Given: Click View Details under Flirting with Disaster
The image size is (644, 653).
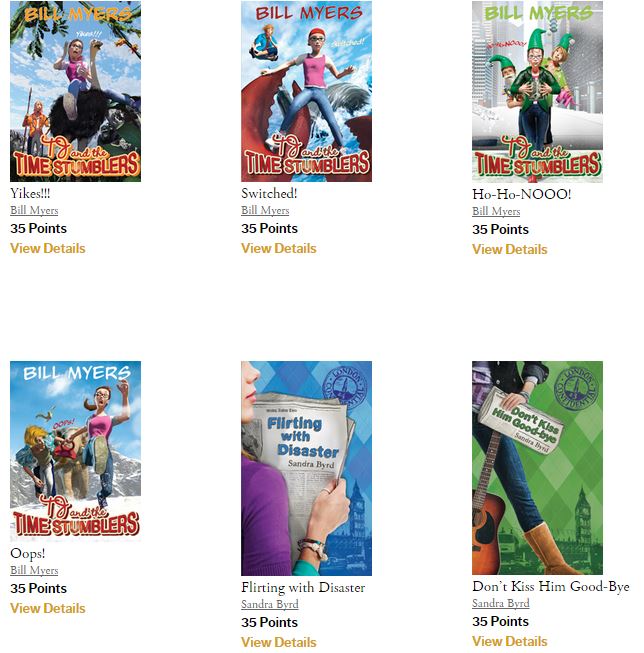Looking at the screenshot, I should (279, 642).
